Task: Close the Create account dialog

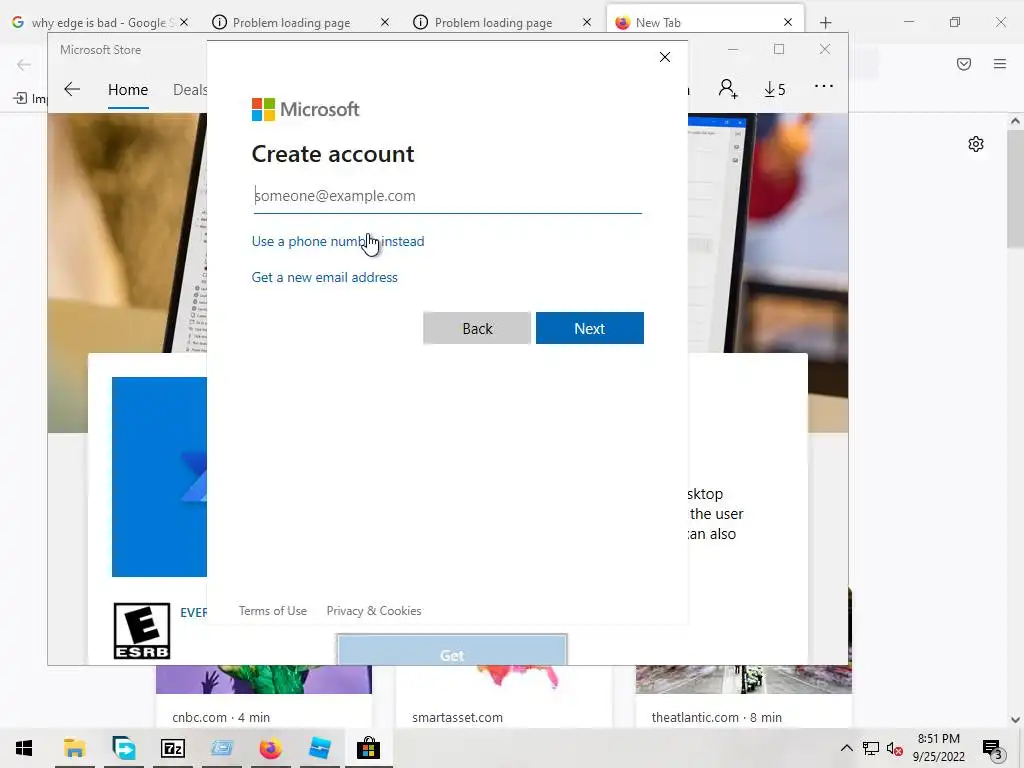Action: coord(665,57)
